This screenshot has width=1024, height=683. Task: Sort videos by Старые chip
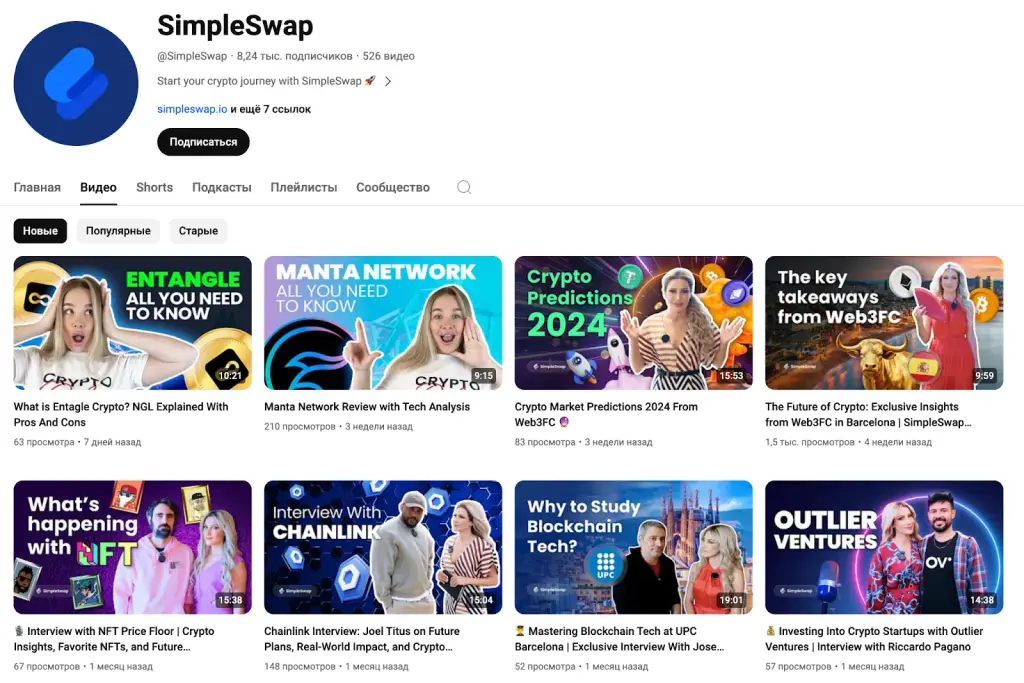[x=199, y=230]
